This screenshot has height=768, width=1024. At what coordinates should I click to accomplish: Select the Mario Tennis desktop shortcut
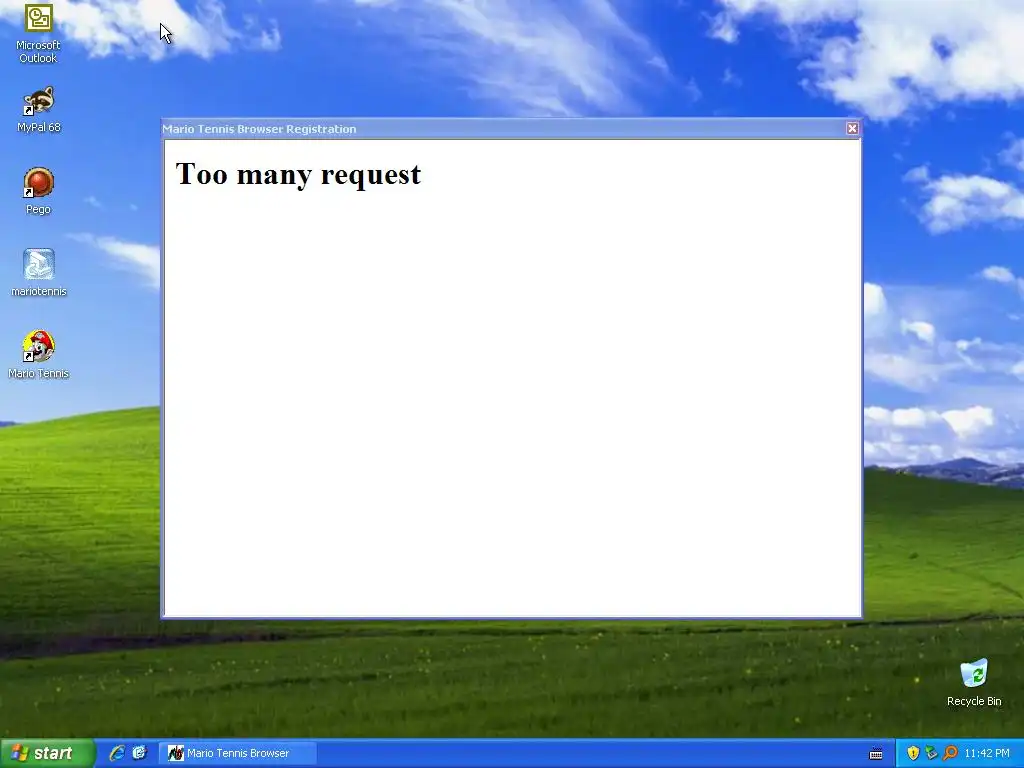[39, 355]
